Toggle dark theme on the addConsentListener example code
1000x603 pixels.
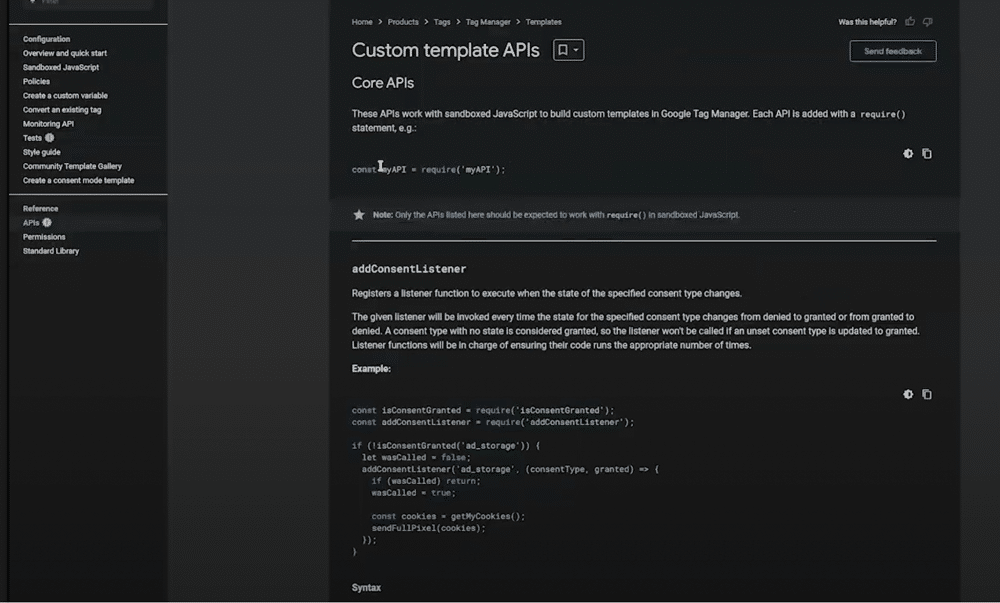[908, 395]
